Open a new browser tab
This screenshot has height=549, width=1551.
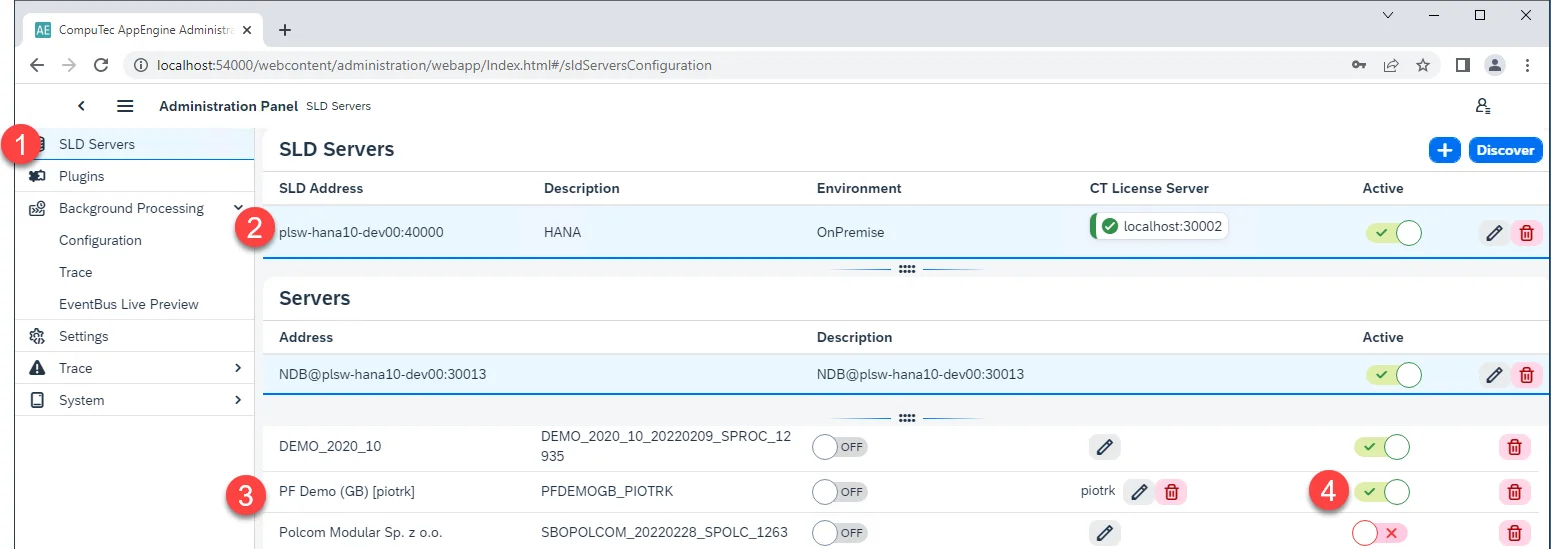285,30
